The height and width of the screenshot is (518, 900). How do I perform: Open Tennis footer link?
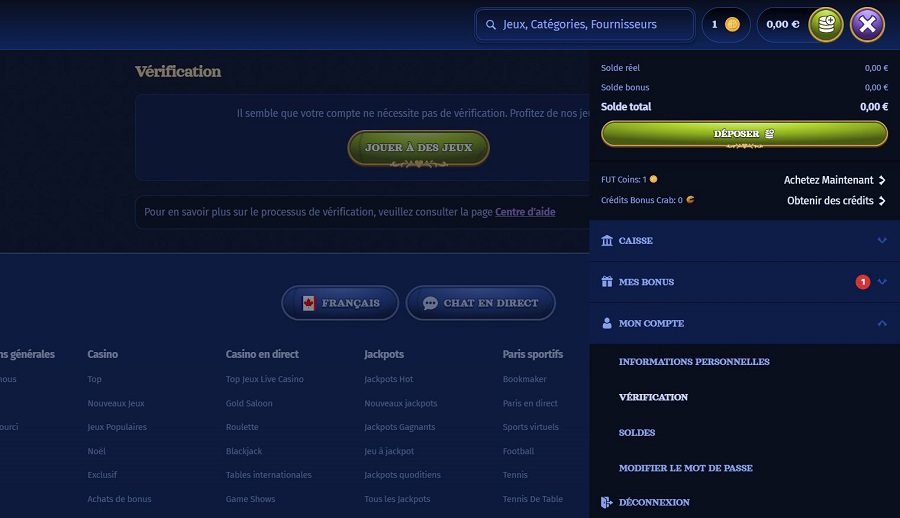[515, 475]
